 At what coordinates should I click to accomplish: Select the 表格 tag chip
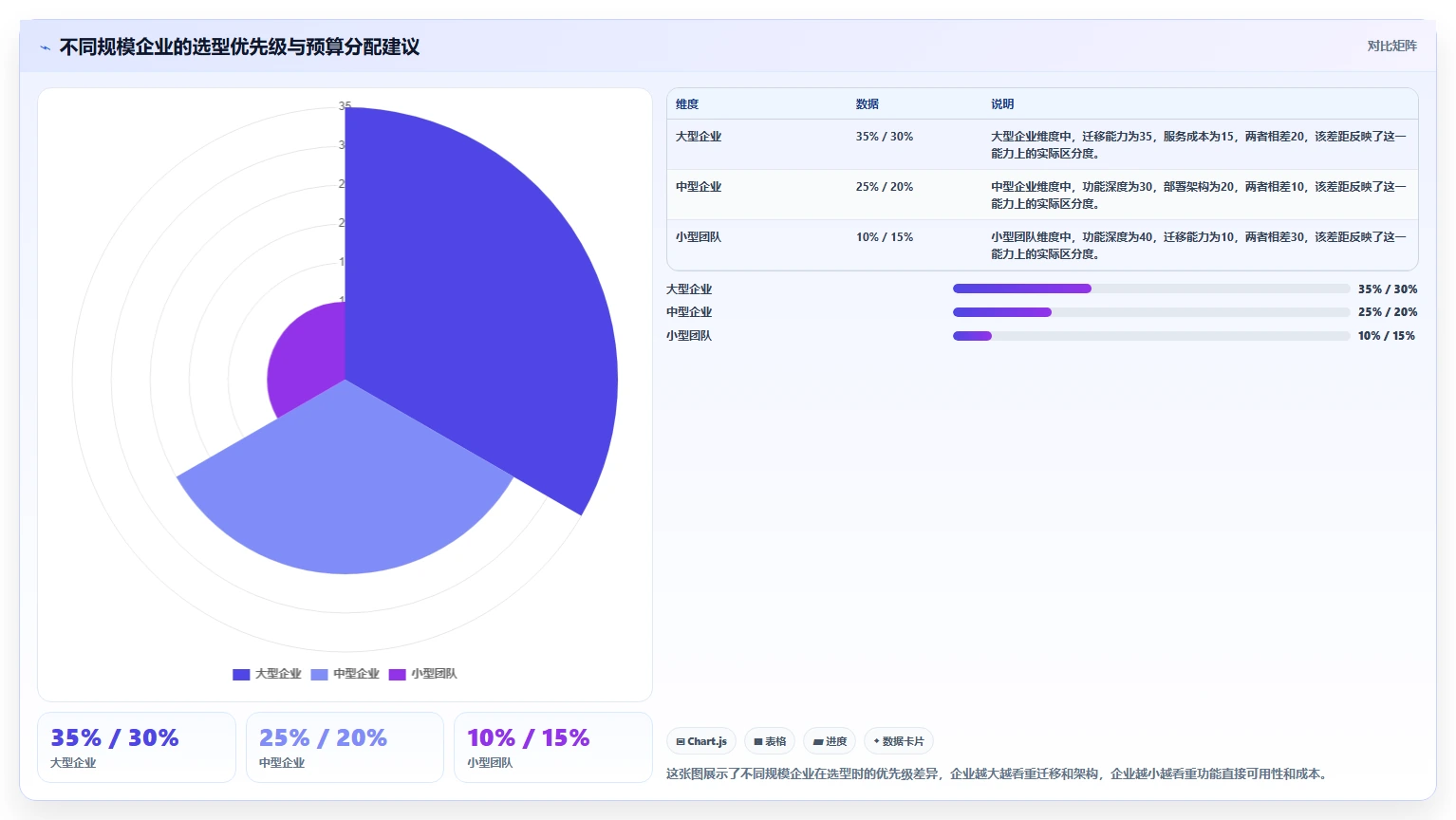770,741
